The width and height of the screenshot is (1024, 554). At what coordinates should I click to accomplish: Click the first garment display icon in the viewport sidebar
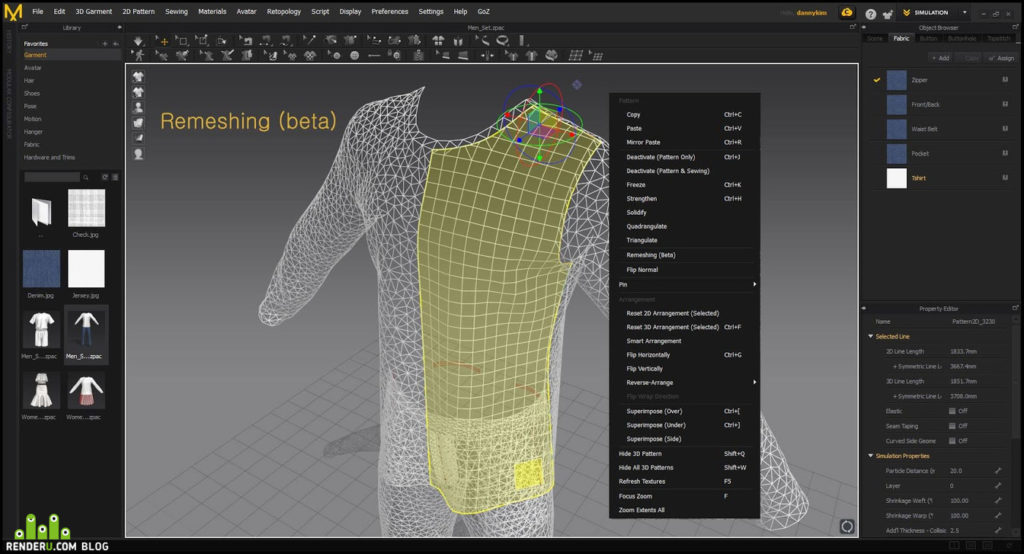coord(138,76)
